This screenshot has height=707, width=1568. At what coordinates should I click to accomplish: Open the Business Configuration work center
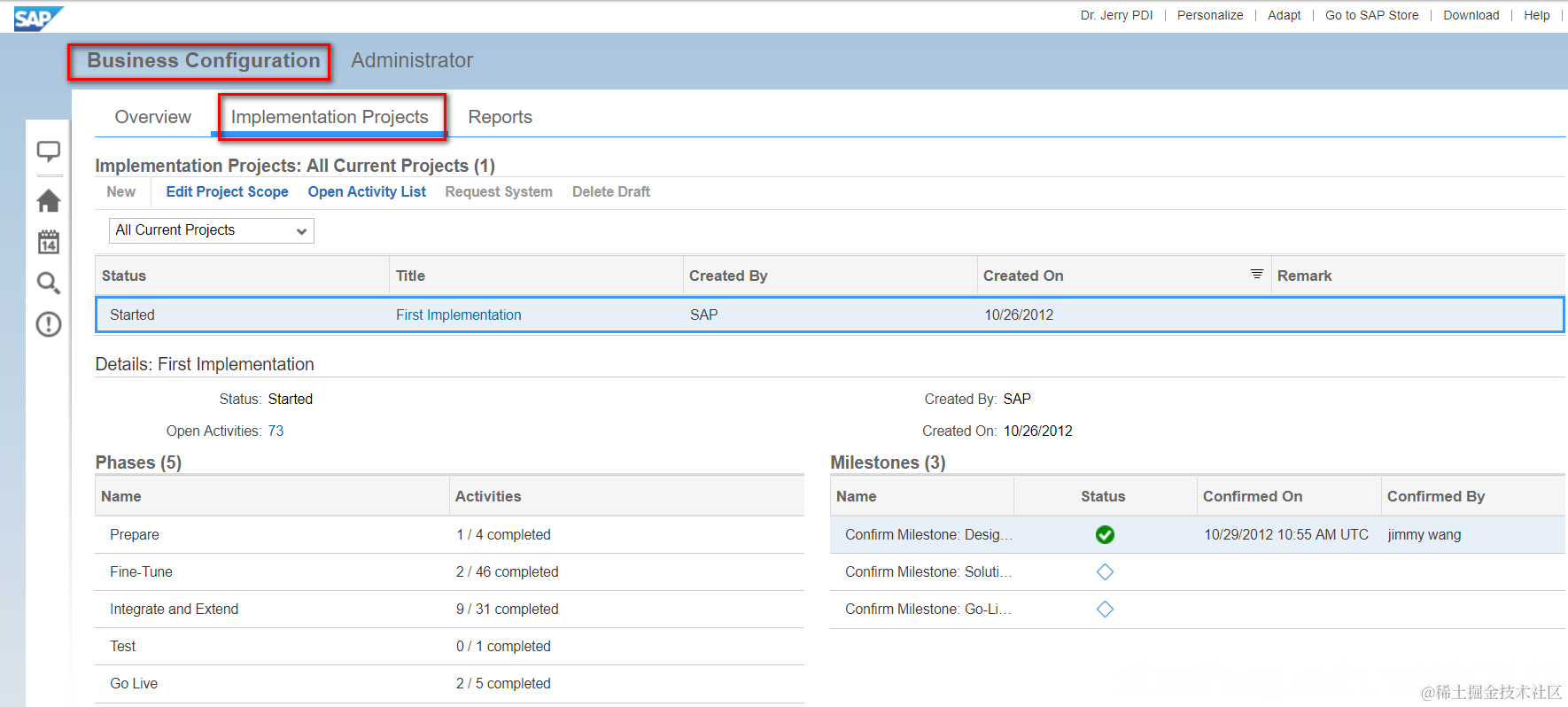pos(204,60)
